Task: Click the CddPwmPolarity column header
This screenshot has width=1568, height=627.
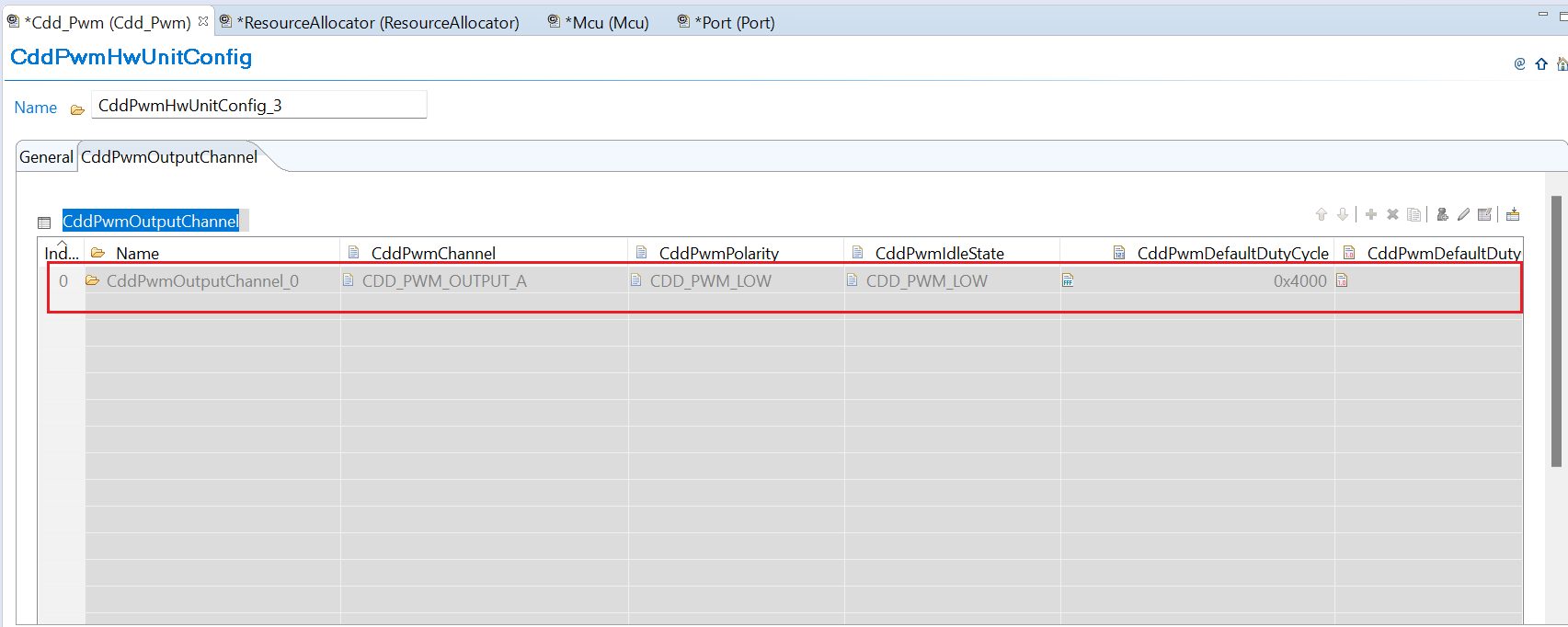Action: pos(737,253)
